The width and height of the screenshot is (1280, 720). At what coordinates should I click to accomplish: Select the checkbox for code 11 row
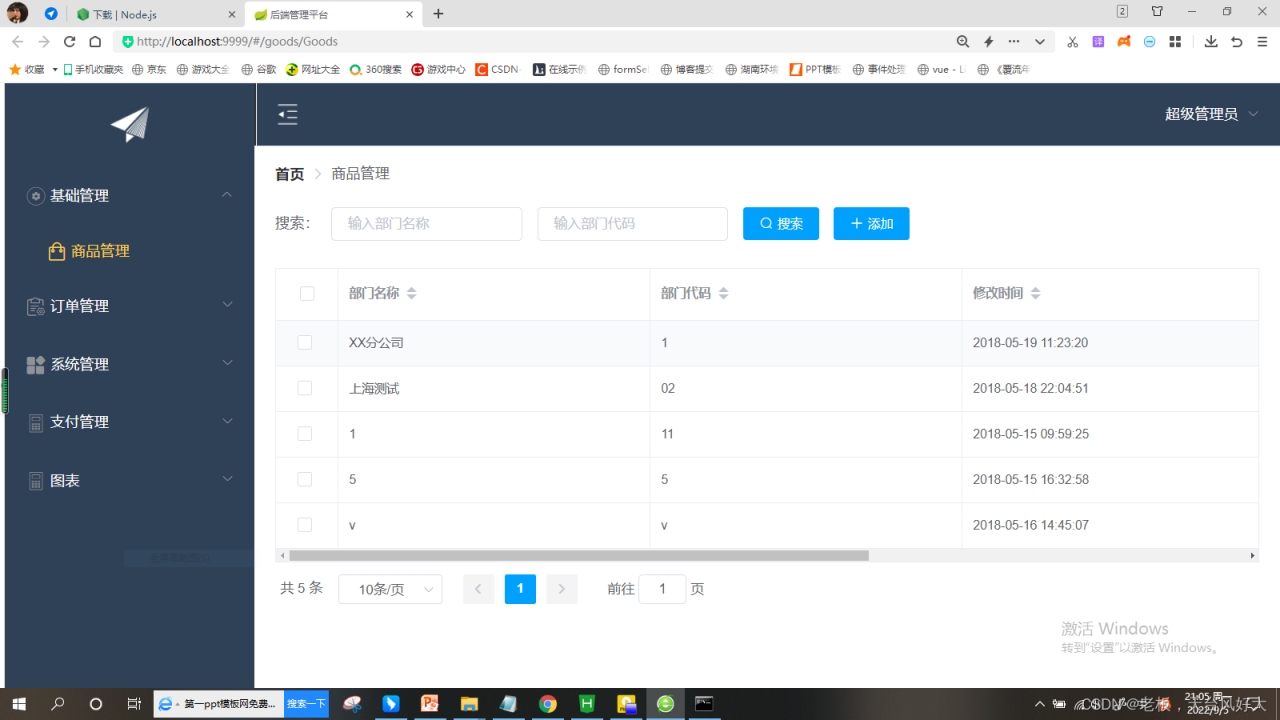tap(305, 434)
